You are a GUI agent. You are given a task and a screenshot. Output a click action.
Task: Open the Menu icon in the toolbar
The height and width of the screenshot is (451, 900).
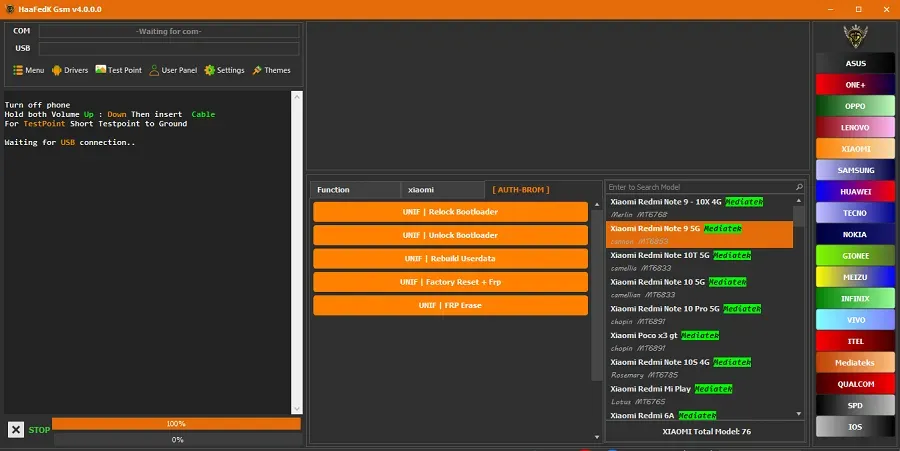(18, 70)
